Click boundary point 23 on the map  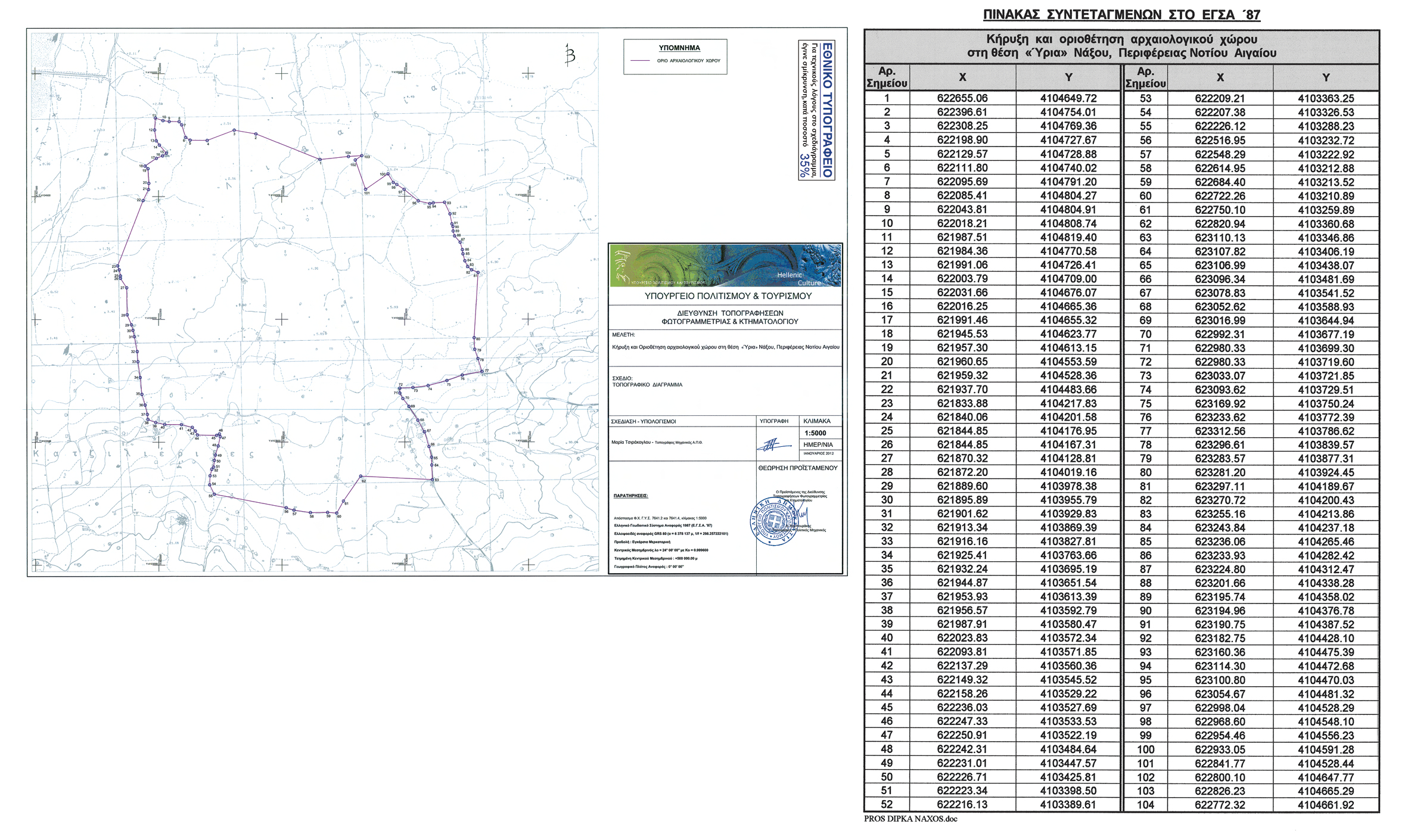(118, 266)
